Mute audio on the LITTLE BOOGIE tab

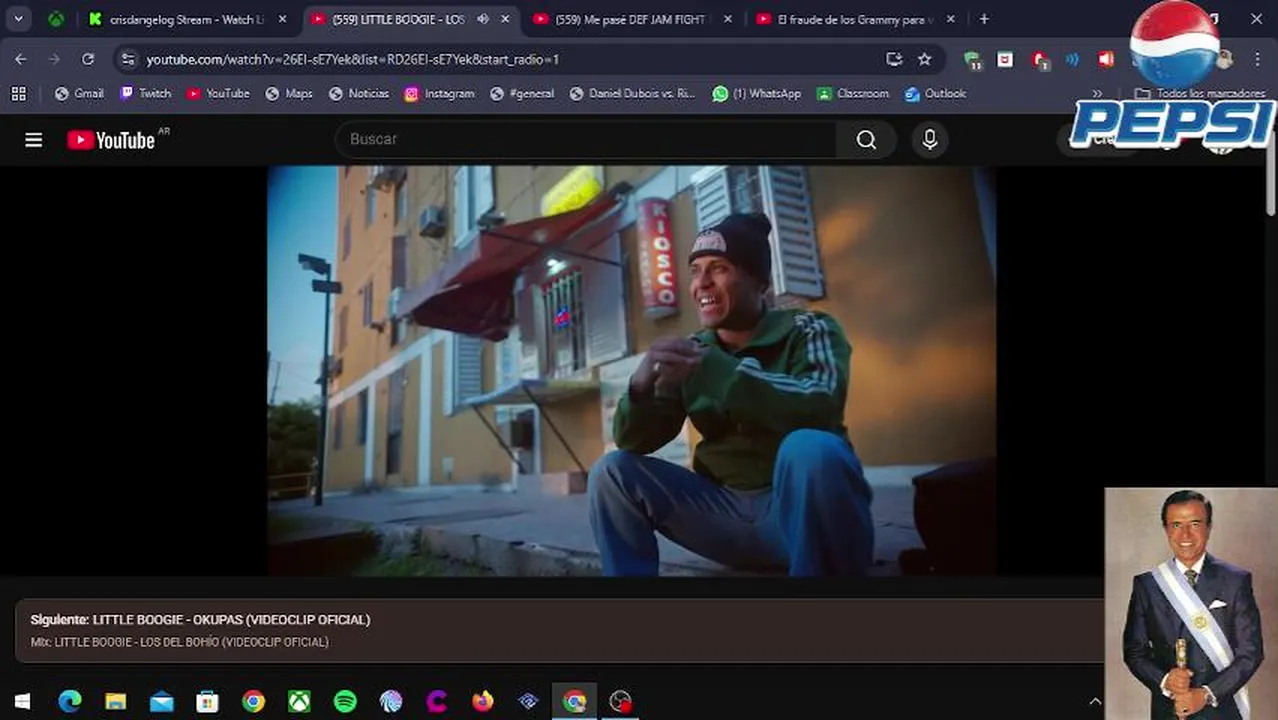[x=483, y=19]
